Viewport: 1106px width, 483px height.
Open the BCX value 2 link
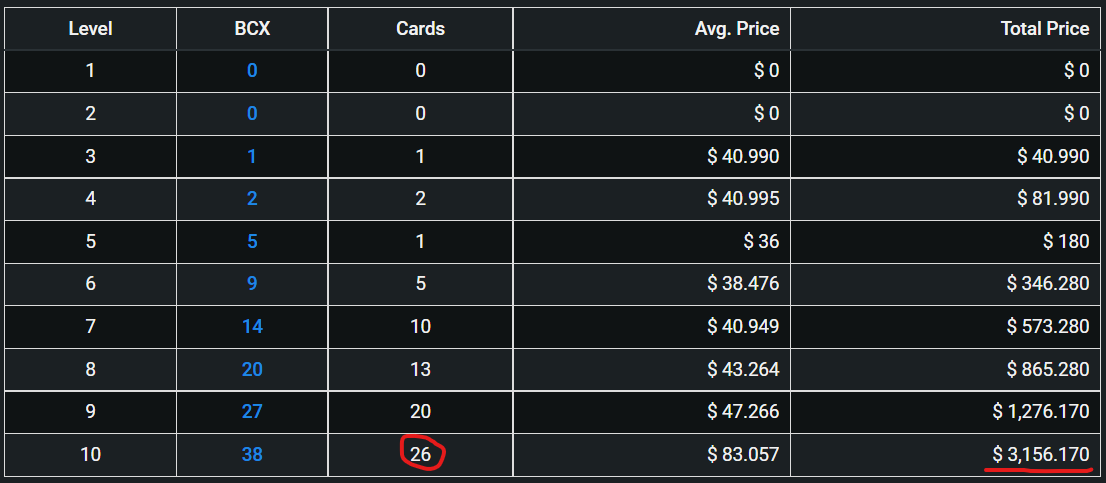[252, 199]
